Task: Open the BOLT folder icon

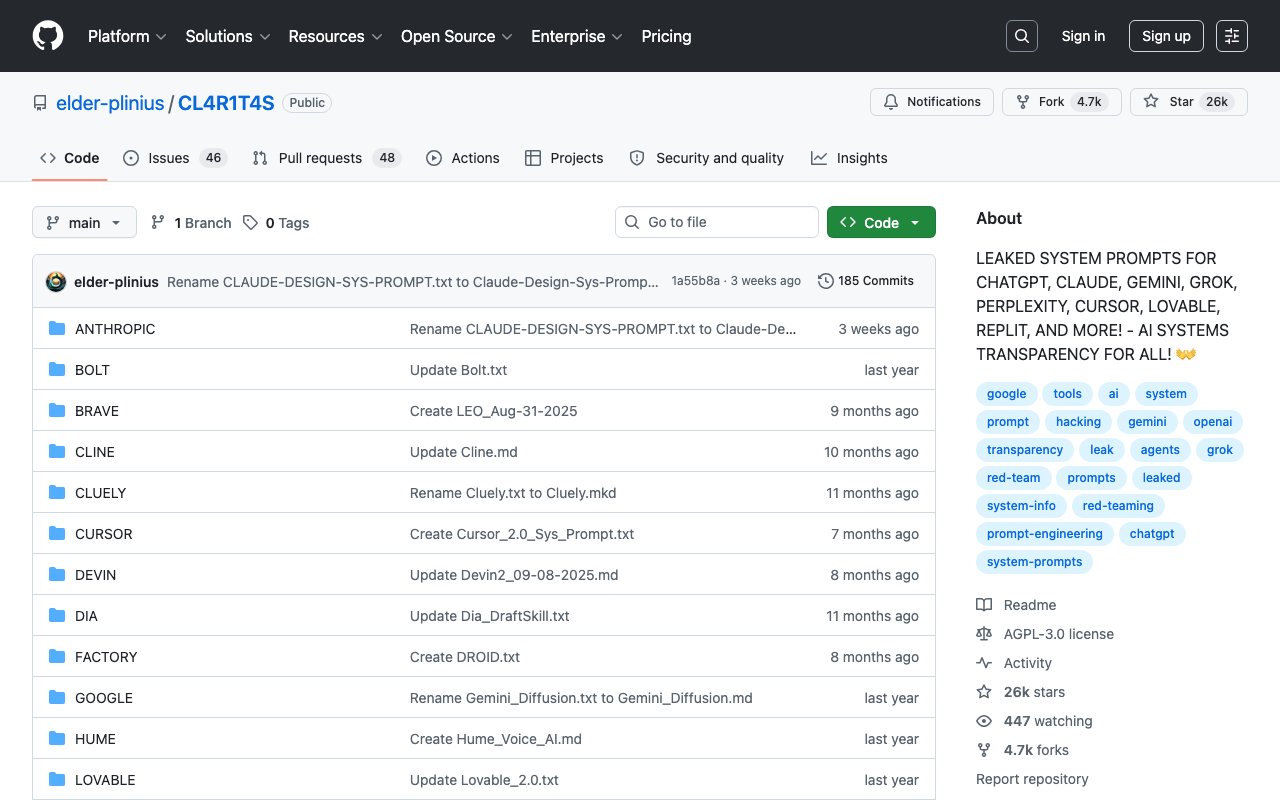Action: pos(57,370)
